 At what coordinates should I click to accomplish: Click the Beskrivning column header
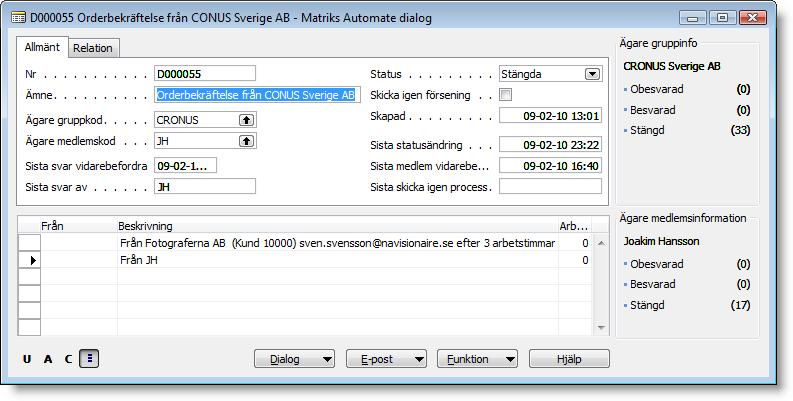tap(338, 226)
